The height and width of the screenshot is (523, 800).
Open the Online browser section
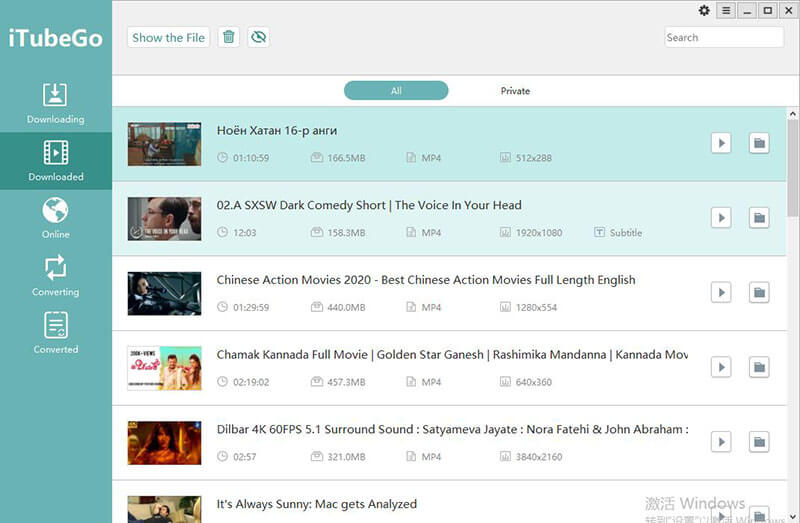point(56,218)
